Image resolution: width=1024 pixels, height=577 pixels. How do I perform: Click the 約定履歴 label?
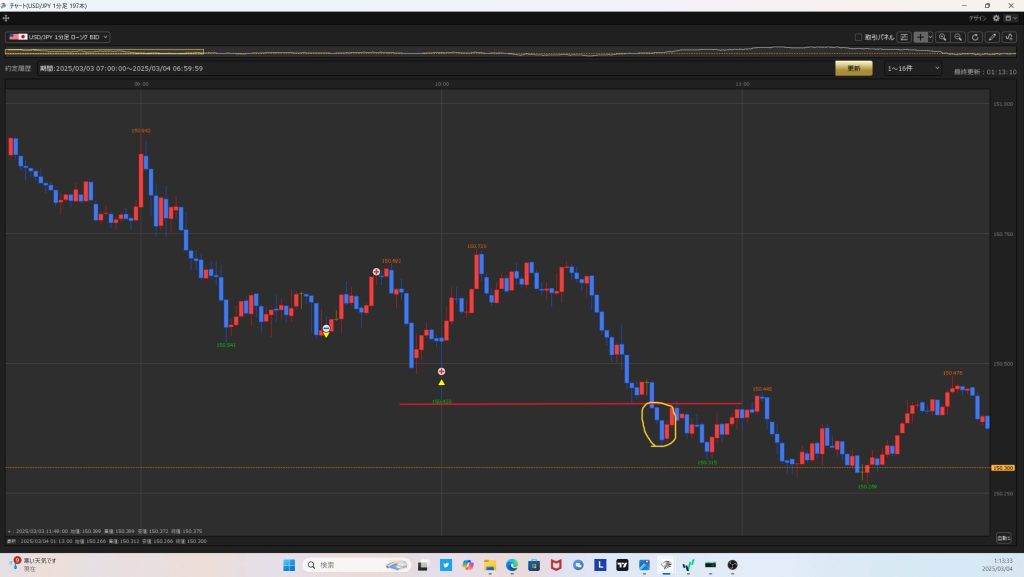pos(20,68)
